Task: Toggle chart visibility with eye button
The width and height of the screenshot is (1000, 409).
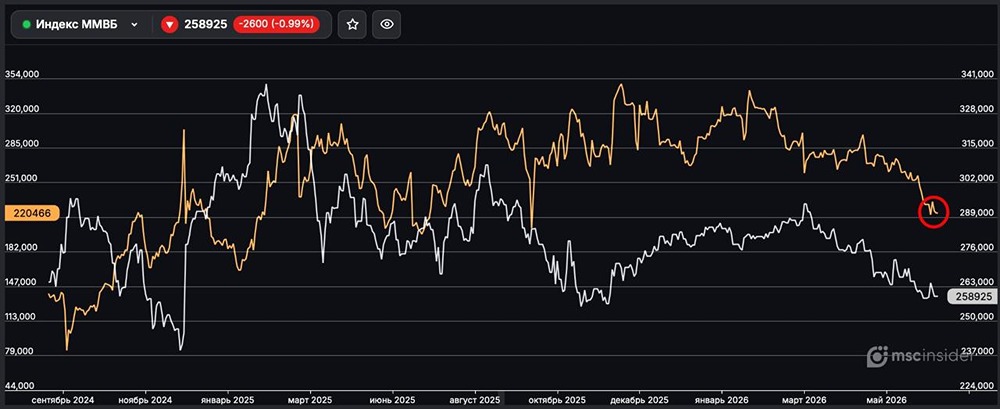Action: tap(386, 24)
